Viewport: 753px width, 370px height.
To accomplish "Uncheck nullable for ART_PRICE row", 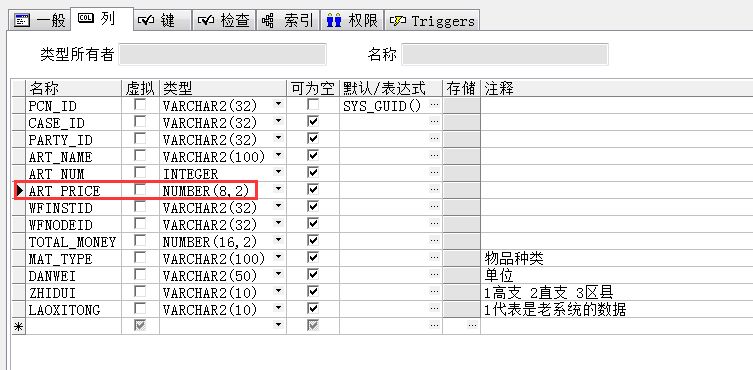I will click(313, 189).
